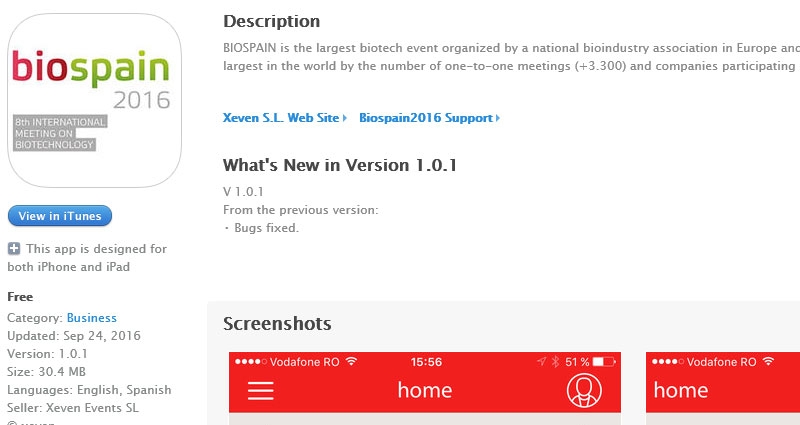Click the Description heading
This screenshot has height=425, width=800.
pos(271,21)
